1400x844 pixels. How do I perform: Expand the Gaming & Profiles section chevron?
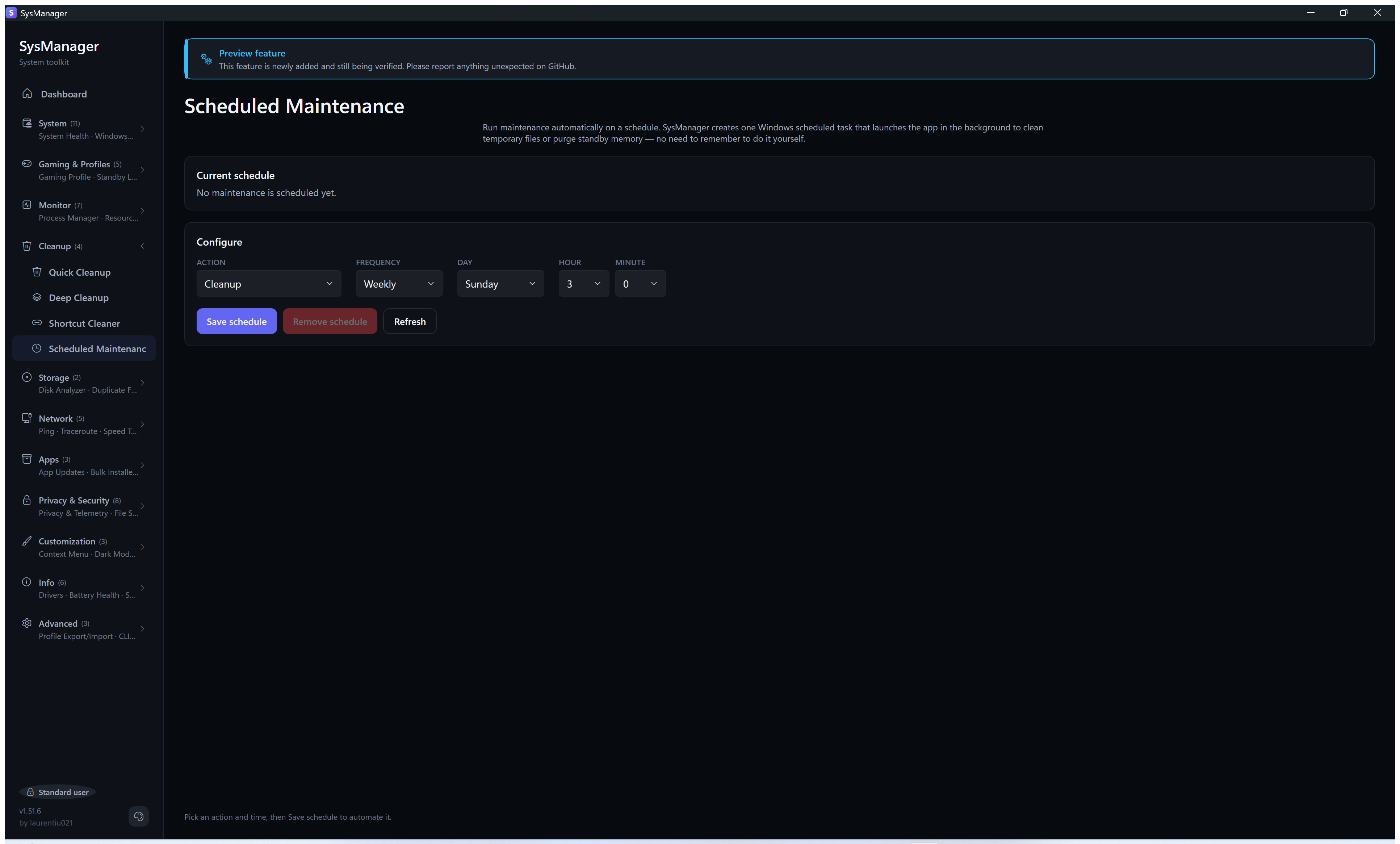click(143, 170)
